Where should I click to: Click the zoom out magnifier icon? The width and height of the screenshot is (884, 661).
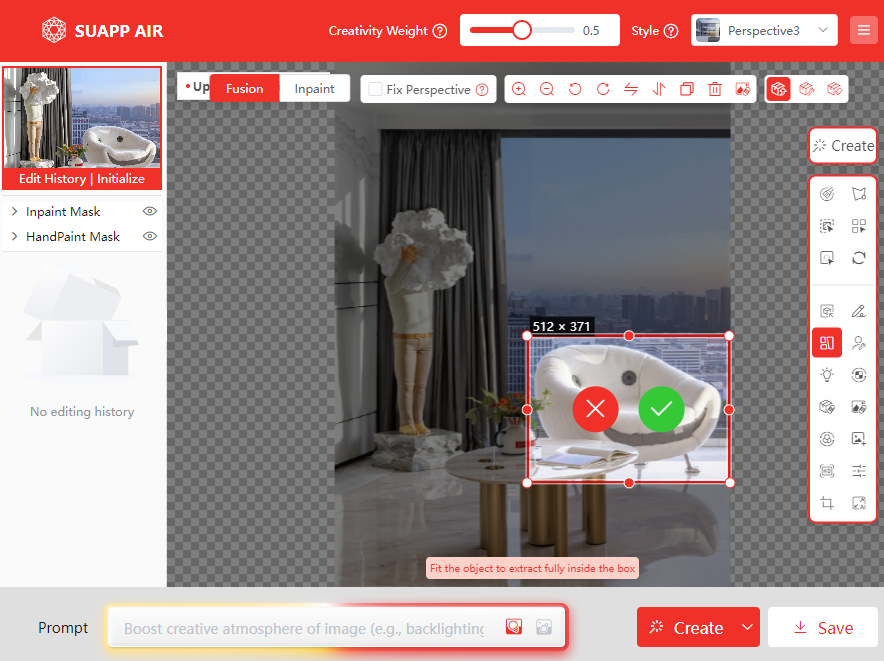coord(547,89)
